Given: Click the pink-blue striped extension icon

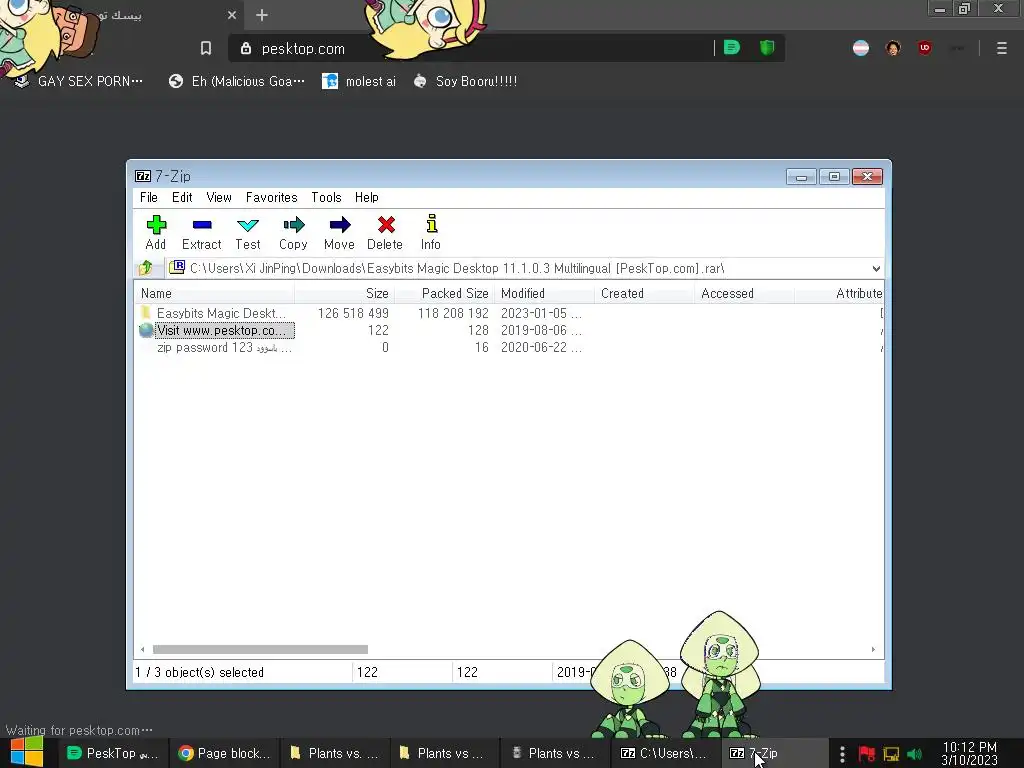Looking at the screenshot, I should pyautogui.click(x=861, y=48).
